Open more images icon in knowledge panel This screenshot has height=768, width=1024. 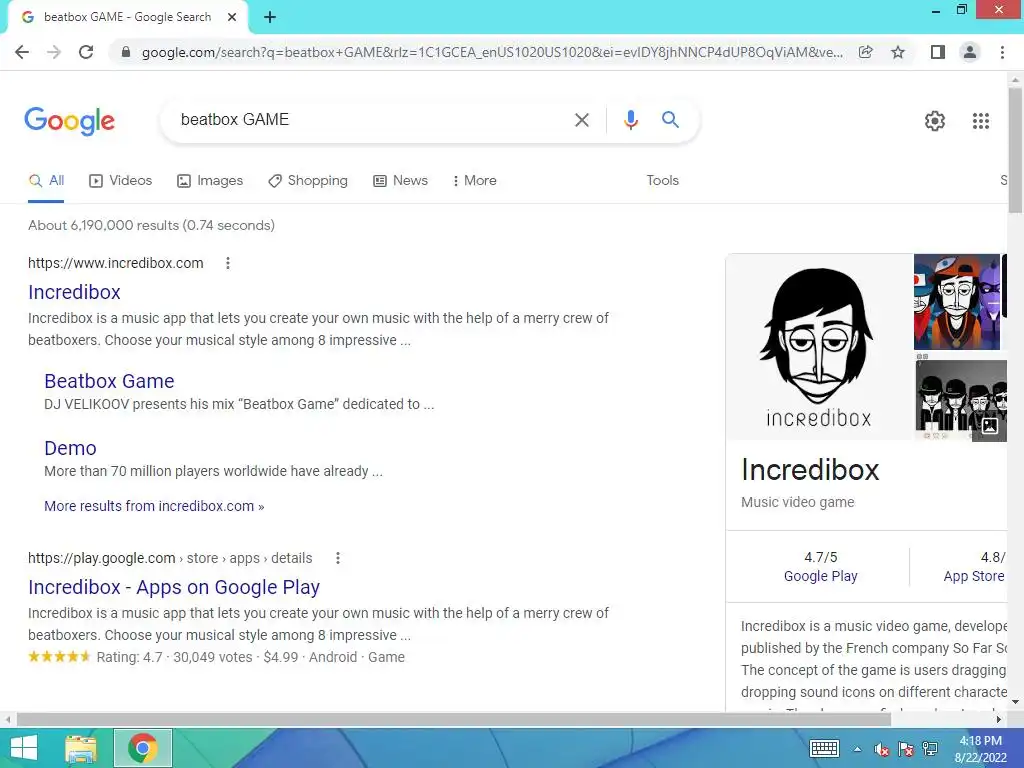pyautogui.click(x=989, y=426)
